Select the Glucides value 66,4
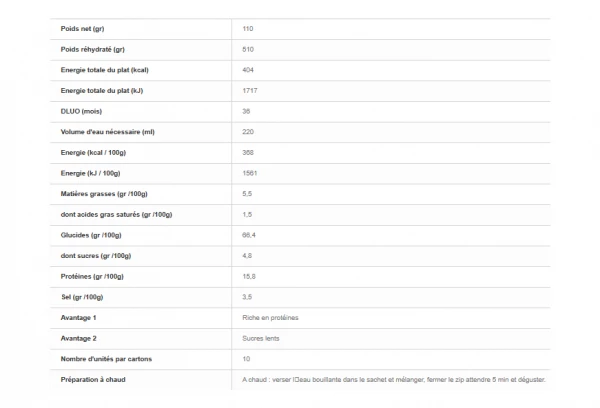 tap(249, 235)
